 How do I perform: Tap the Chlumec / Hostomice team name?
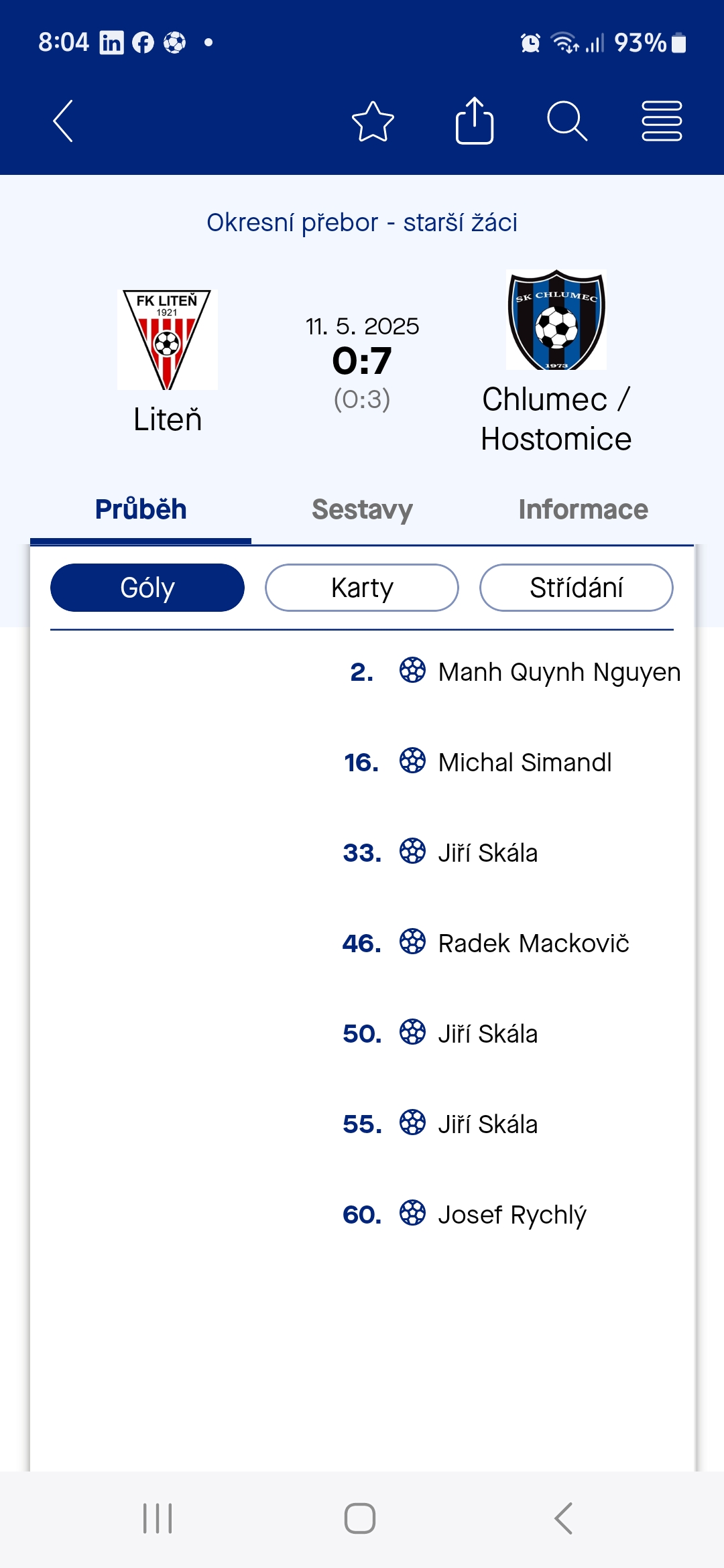click(x=556, y=419)
